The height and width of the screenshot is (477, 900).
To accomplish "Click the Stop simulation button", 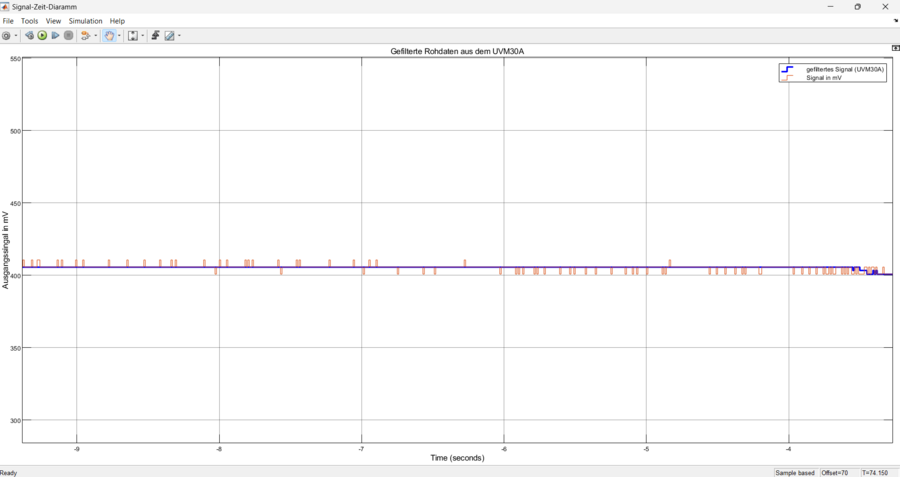I will coord(68,36).
